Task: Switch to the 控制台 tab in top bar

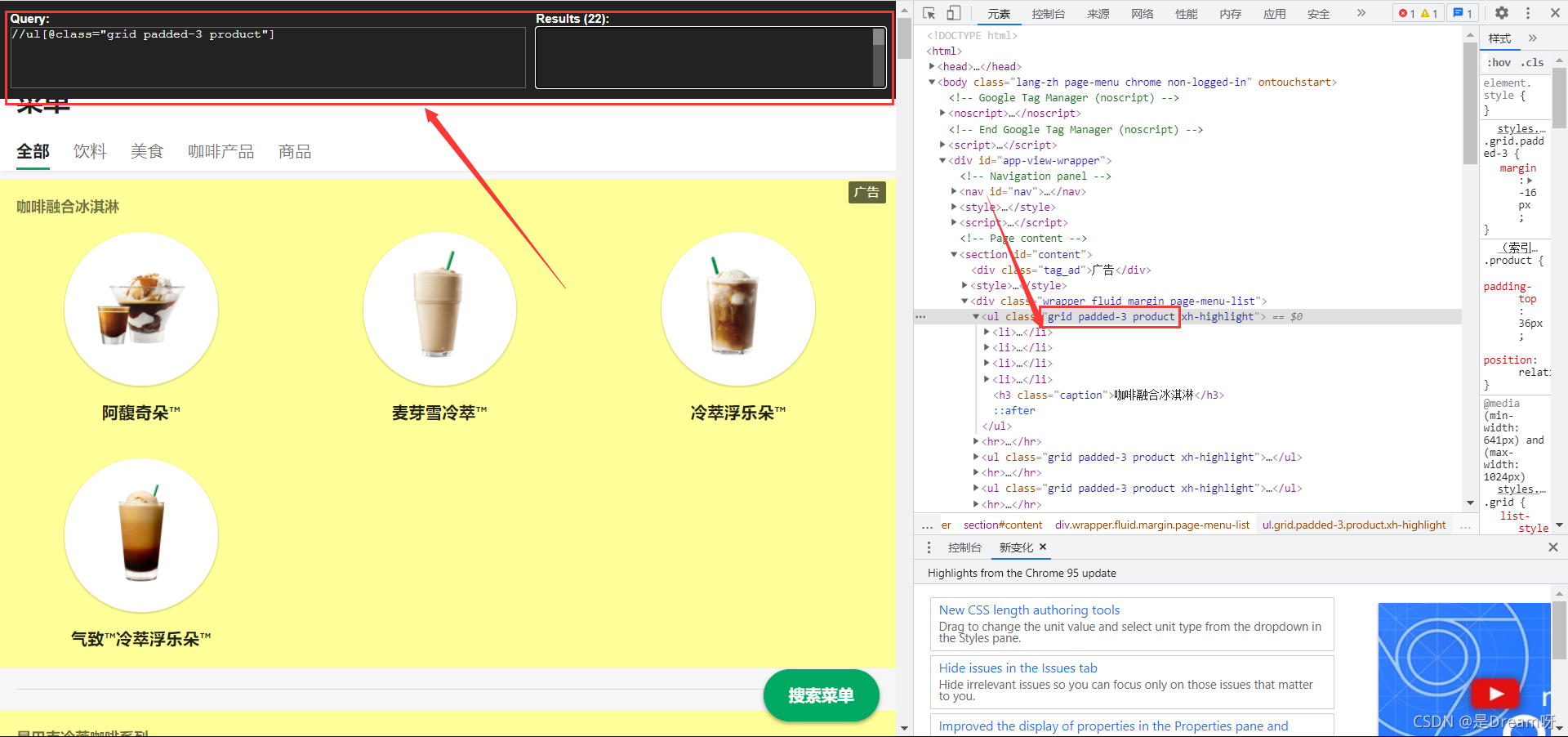Action: pyautogui.click(x=1048, y=14)
